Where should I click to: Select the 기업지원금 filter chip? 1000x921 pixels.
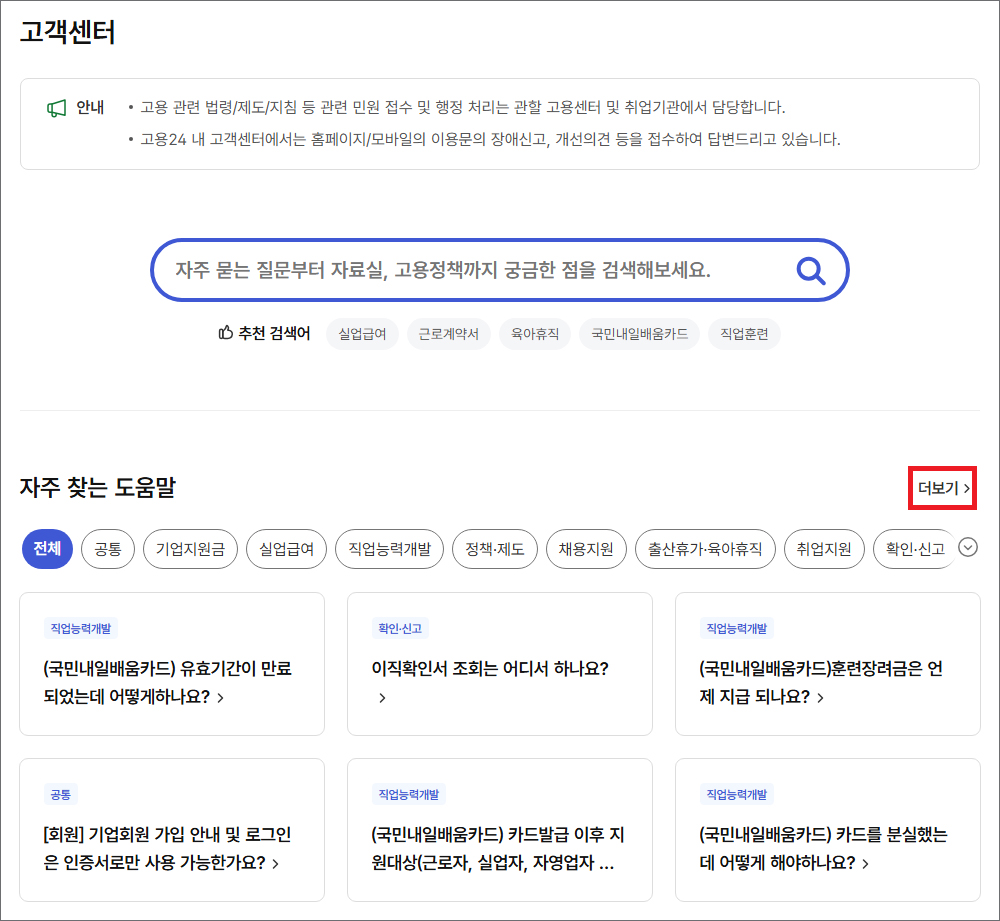pyautogui.click(x=190, y=548)
